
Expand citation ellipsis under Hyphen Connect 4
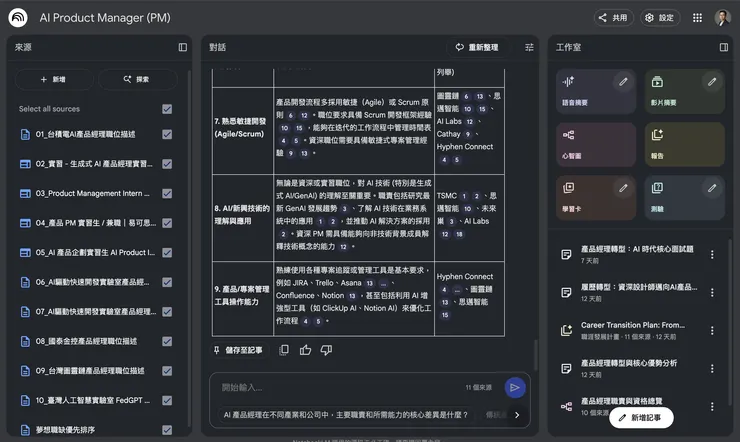point(456,290)
